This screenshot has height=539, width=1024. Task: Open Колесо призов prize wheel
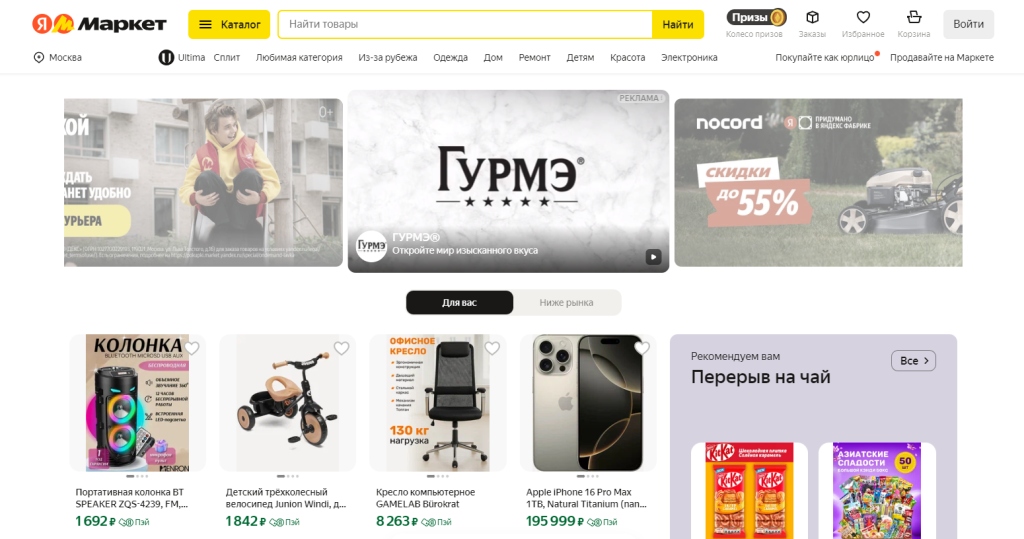(x=754, y=24)
